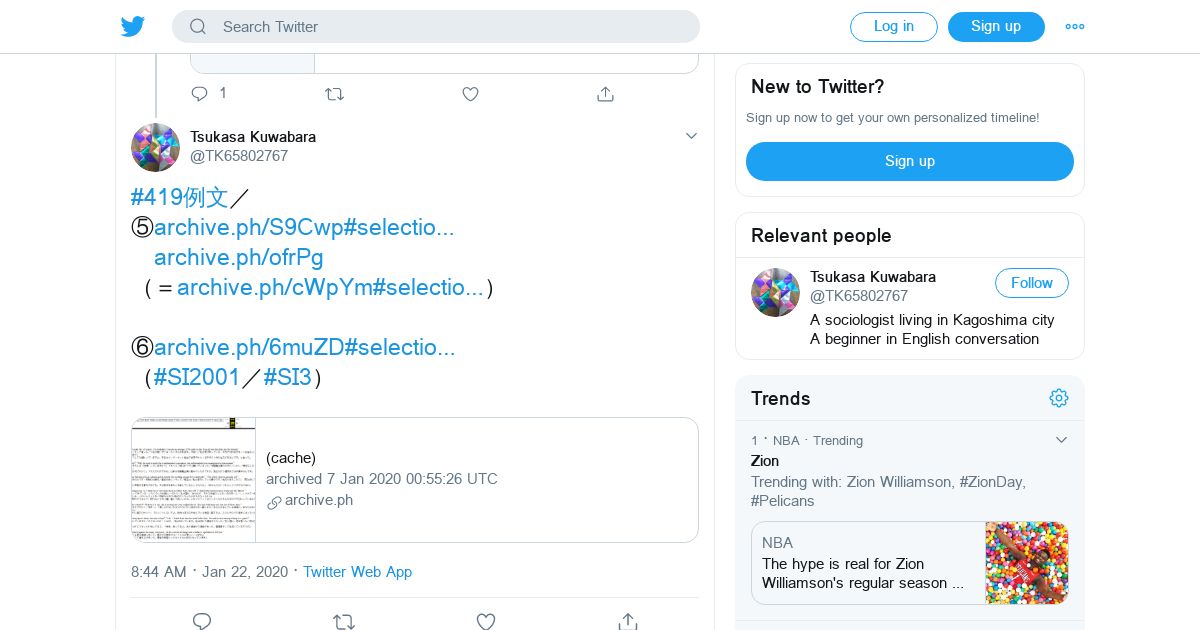Click the Search Twitter field
This screenshot has width=1200, height=630.
436,27
